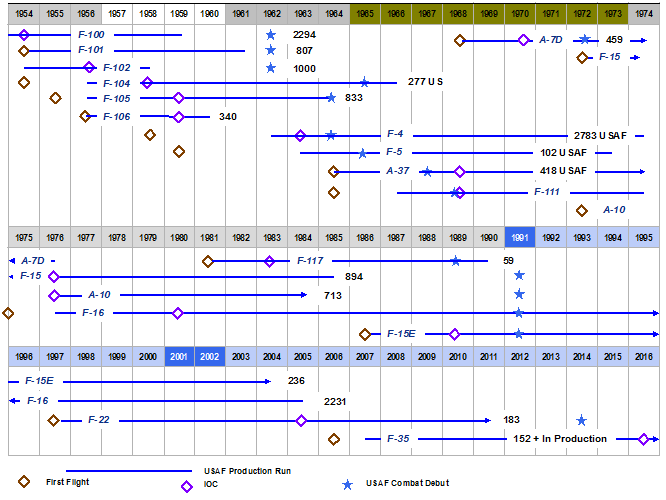Click the First Flight diamond in the legend
666x500 pixels.
24,482
